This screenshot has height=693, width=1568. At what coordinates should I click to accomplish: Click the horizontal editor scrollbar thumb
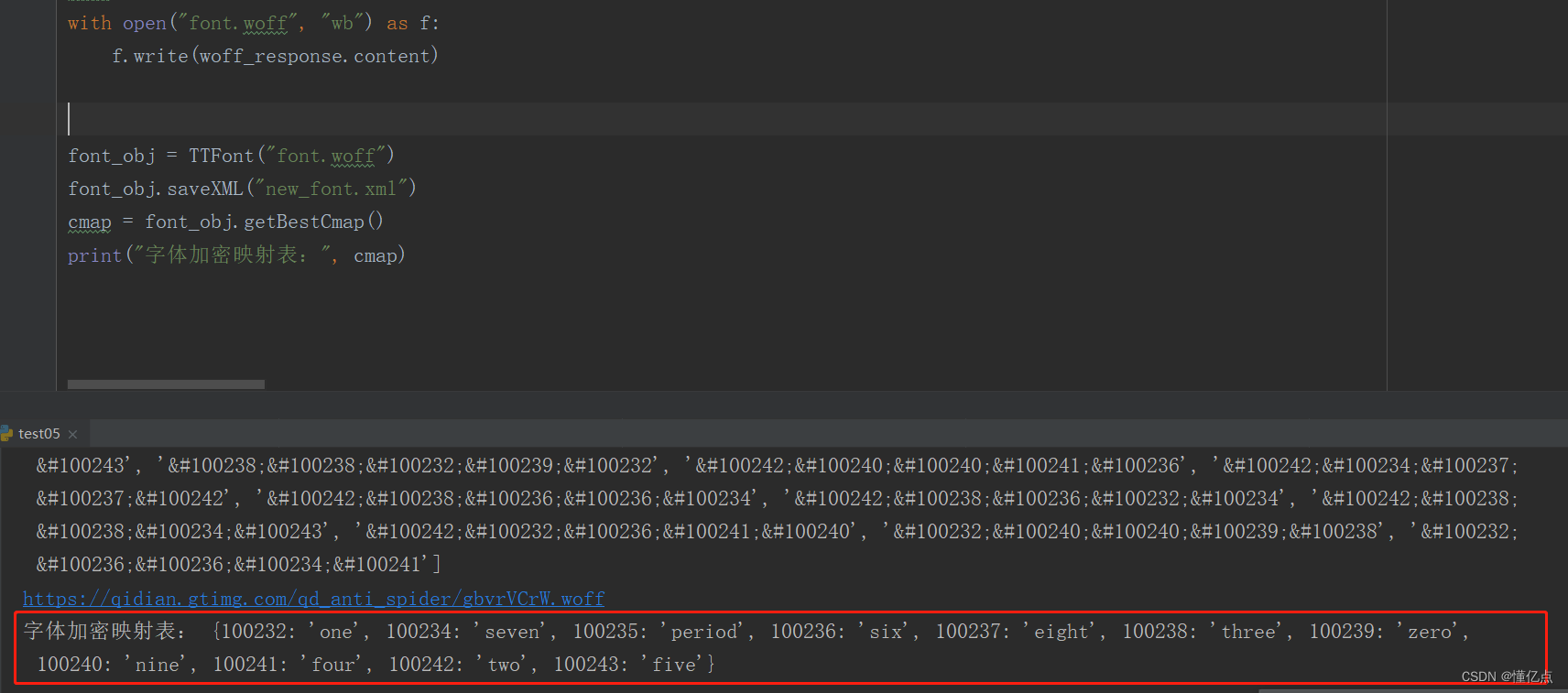pos(166,384)
